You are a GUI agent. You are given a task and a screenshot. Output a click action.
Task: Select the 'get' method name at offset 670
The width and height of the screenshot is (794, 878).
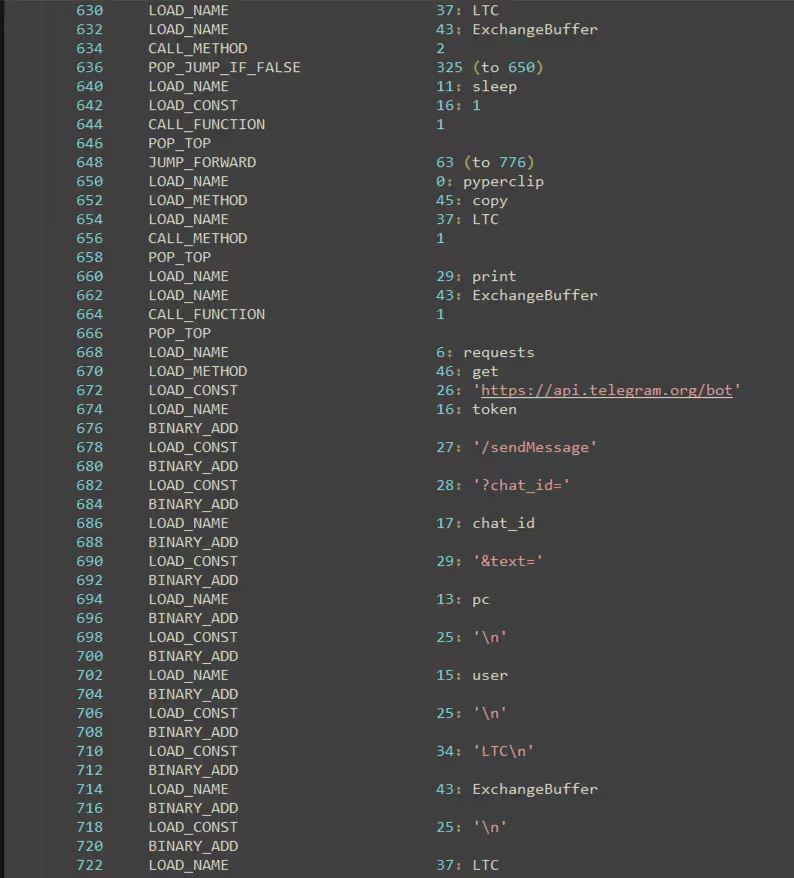pos(485,371)
